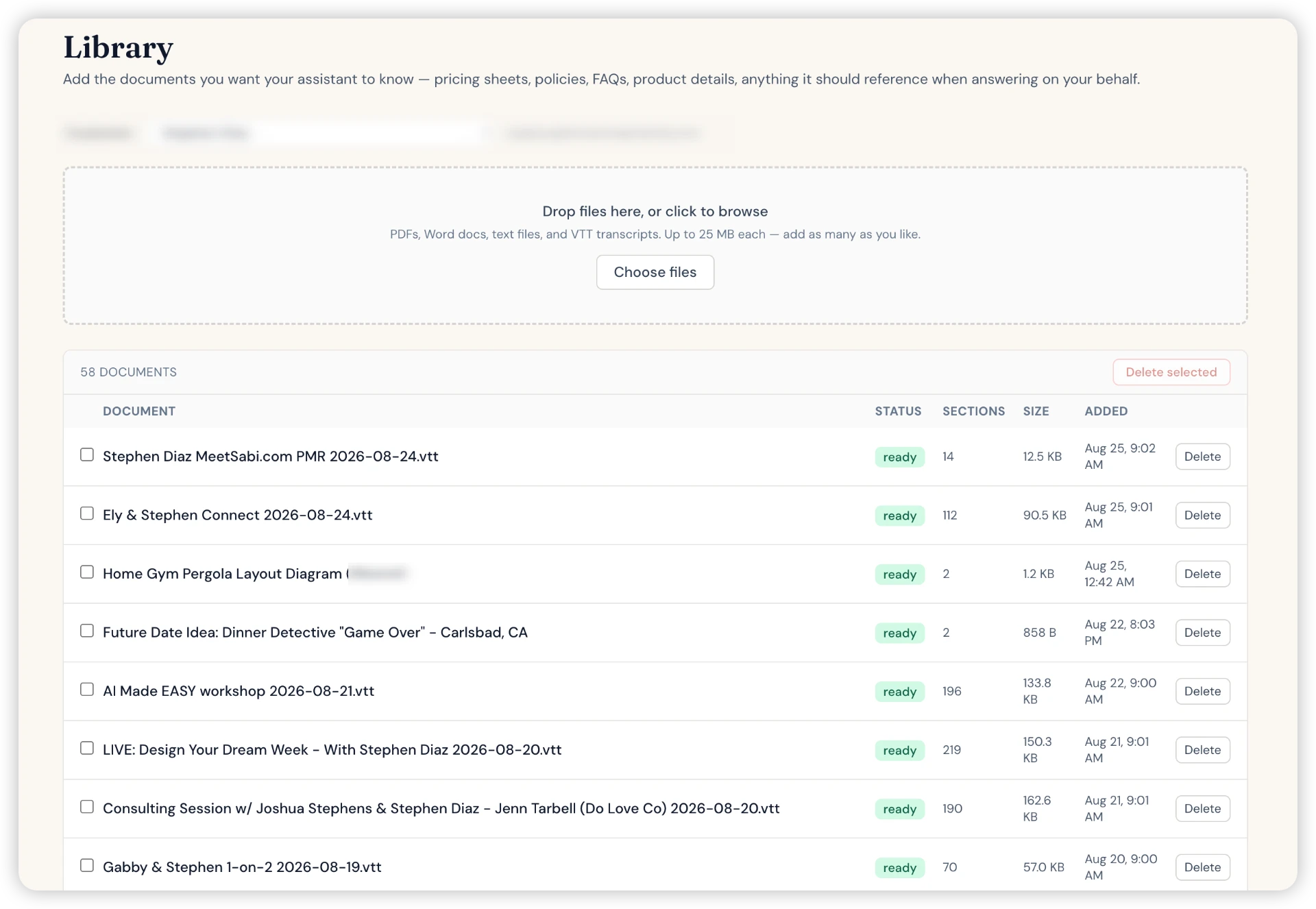Viewport: 1316px width, 909px height.
Task: Open AI Made EASY workshop 2026-08-21.vtt
Action: [238, 691]
